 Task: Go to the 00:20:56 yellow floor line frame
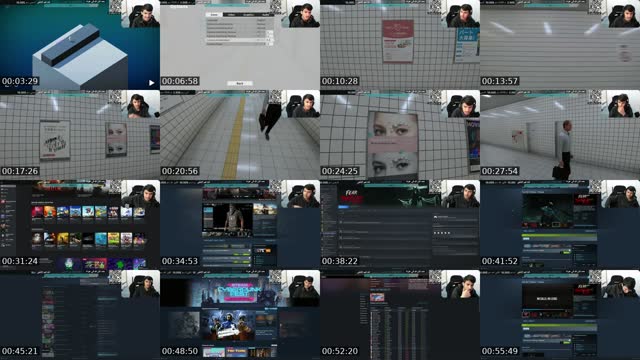coord(240,135)
